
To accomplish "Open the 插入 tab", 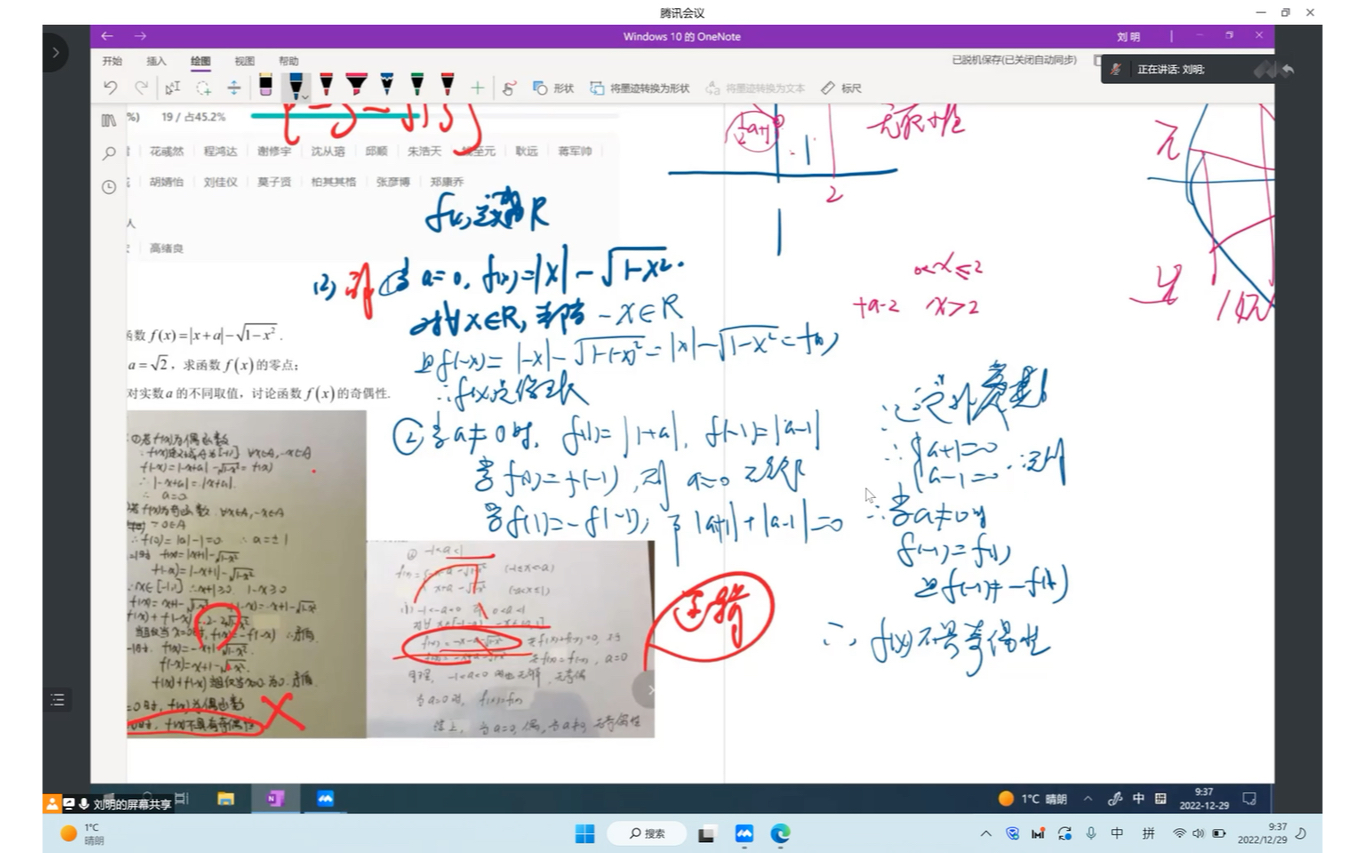I will [x=156, y=61].
